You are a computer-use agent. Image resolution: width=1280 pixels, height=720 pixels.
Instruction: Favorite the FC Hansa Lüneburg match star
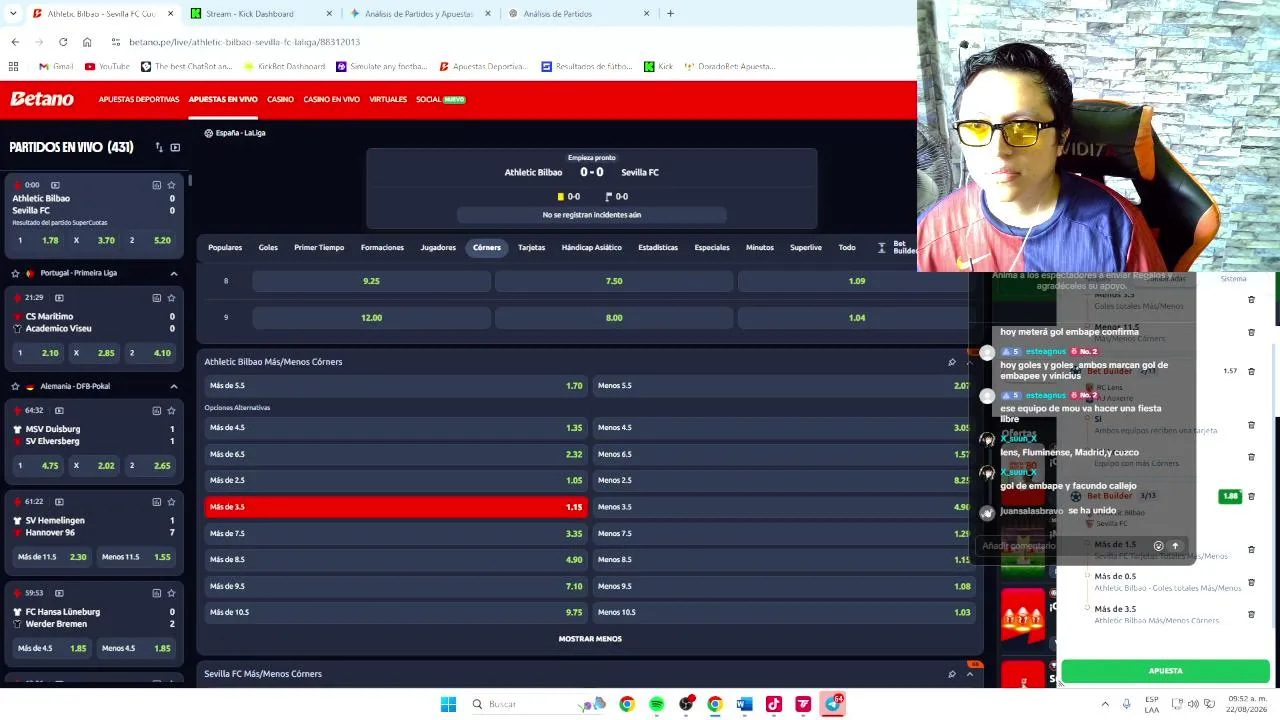[171, 593]
